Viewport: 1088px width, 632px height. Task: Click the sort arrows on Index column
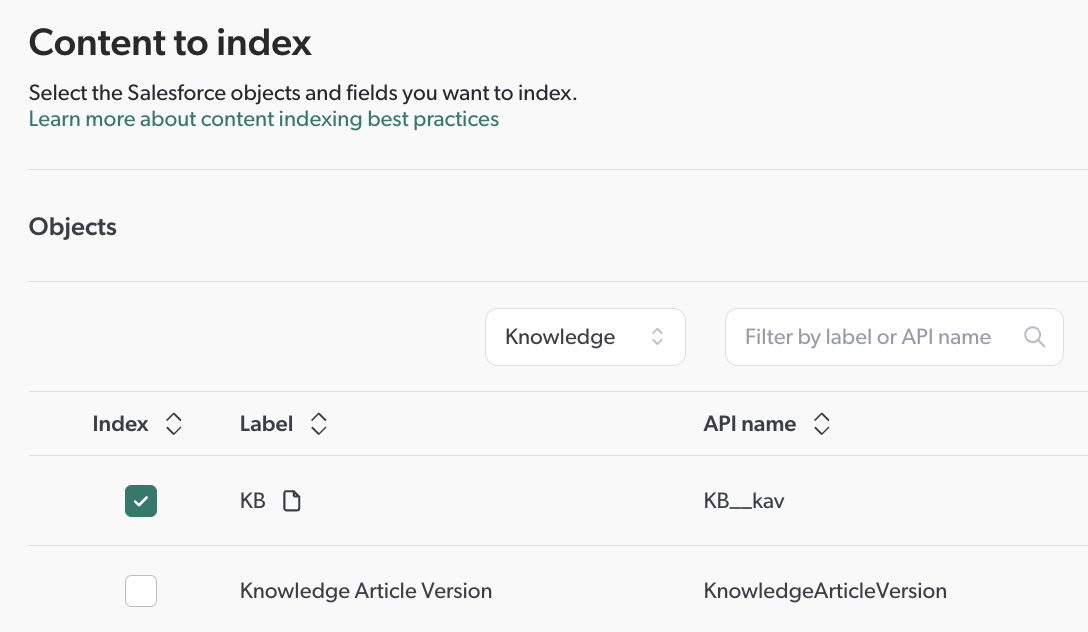coord(173,423)
